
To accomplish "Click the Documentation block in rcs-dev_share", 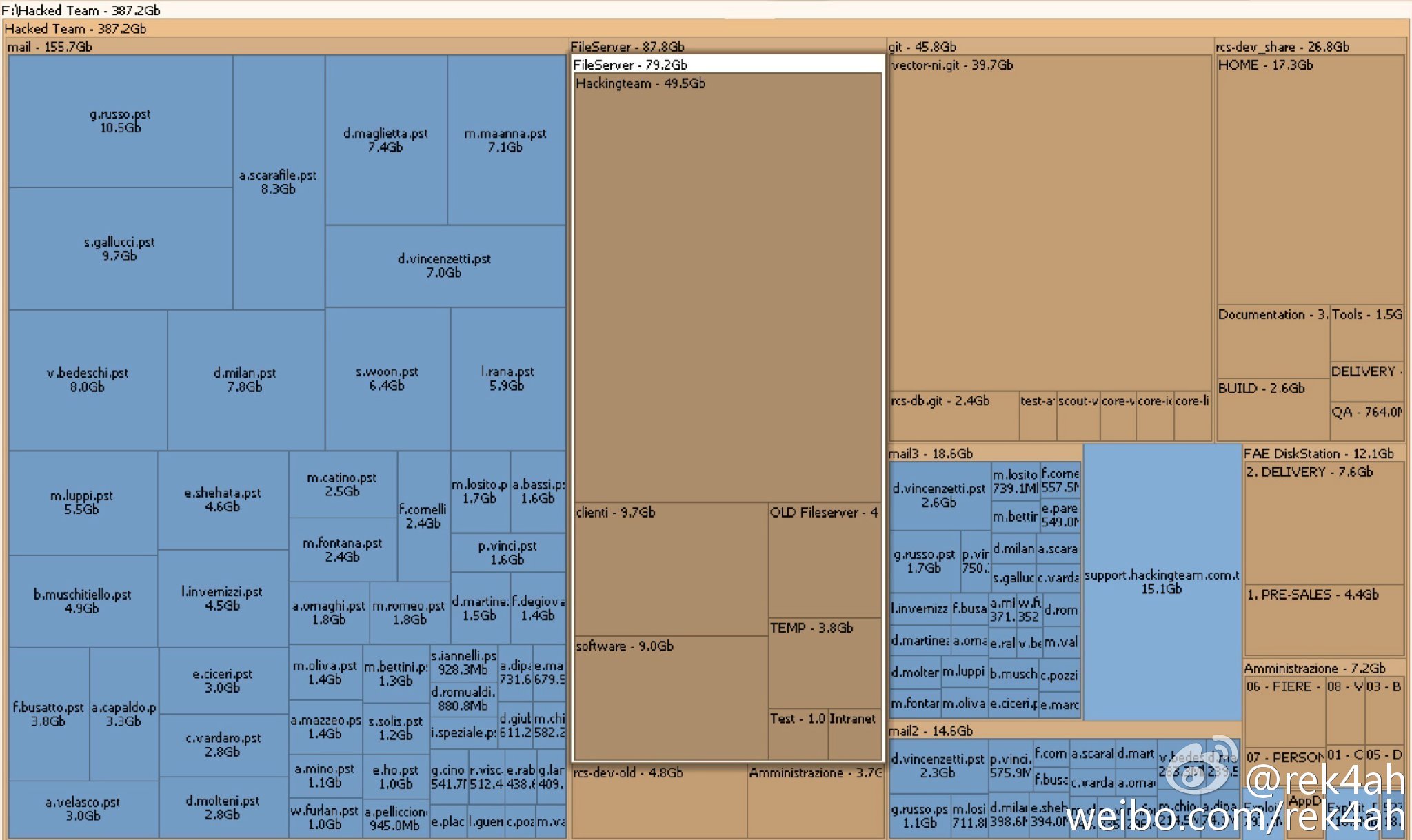I will click(x=1273, y=341).
